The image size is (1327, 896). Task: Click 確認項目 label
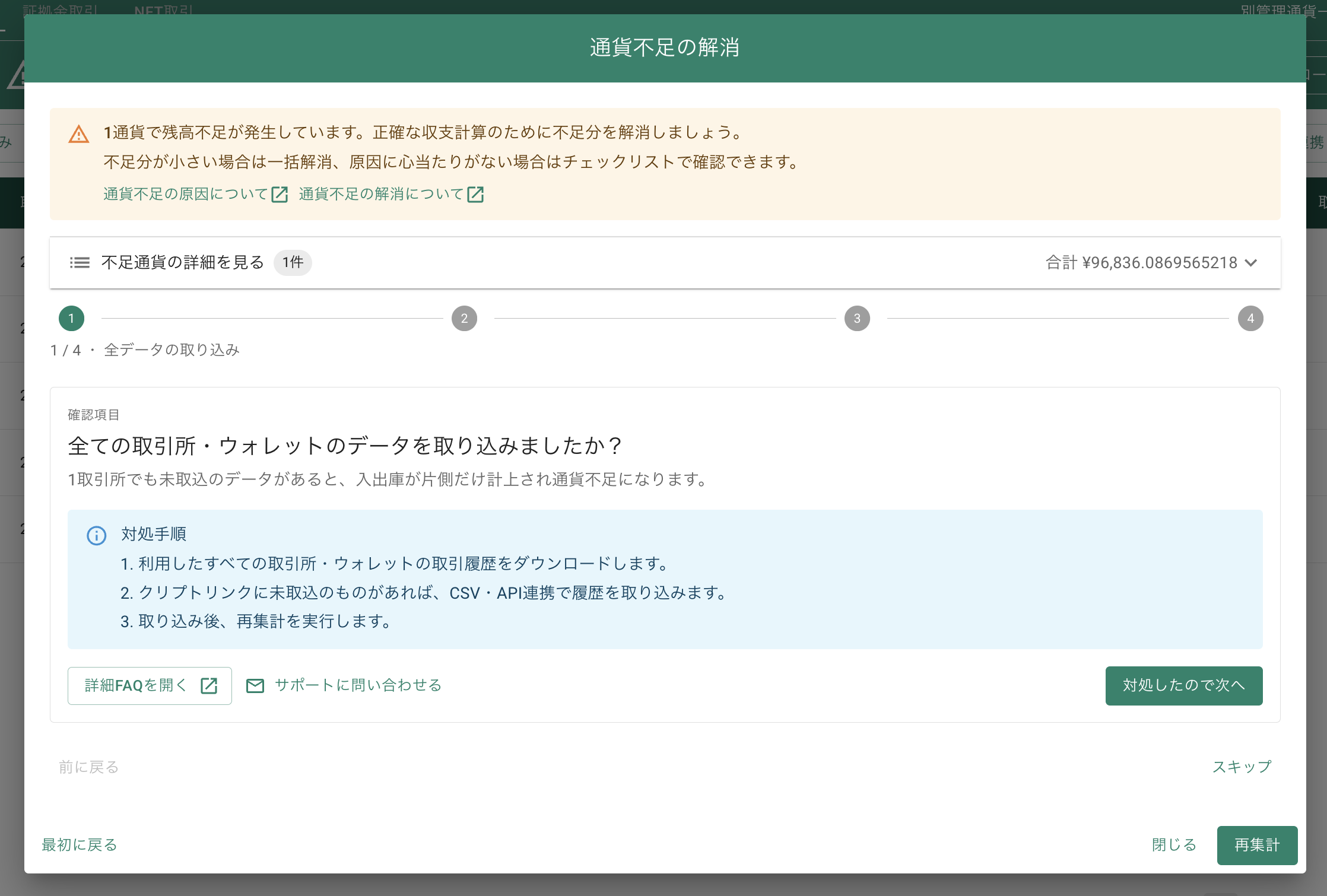94,415
